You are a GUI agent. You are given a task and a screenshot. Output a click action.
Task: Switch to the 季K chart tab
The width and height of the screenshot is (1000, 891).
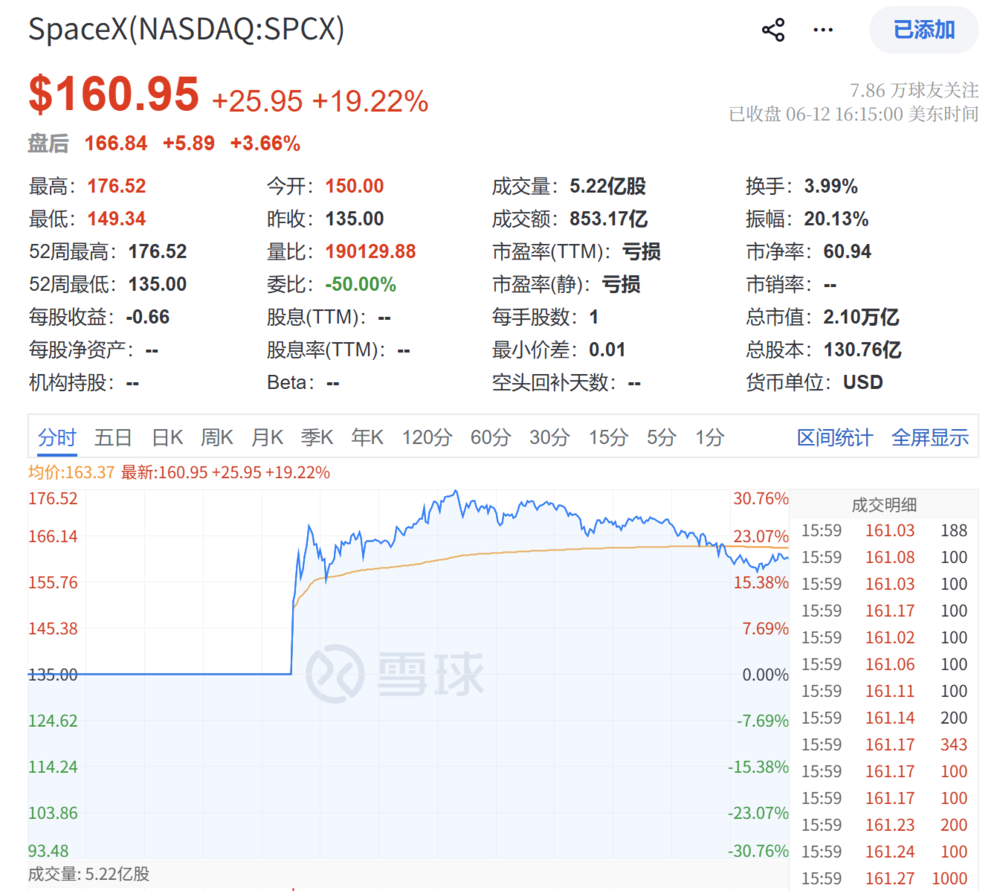pos(317,438)
